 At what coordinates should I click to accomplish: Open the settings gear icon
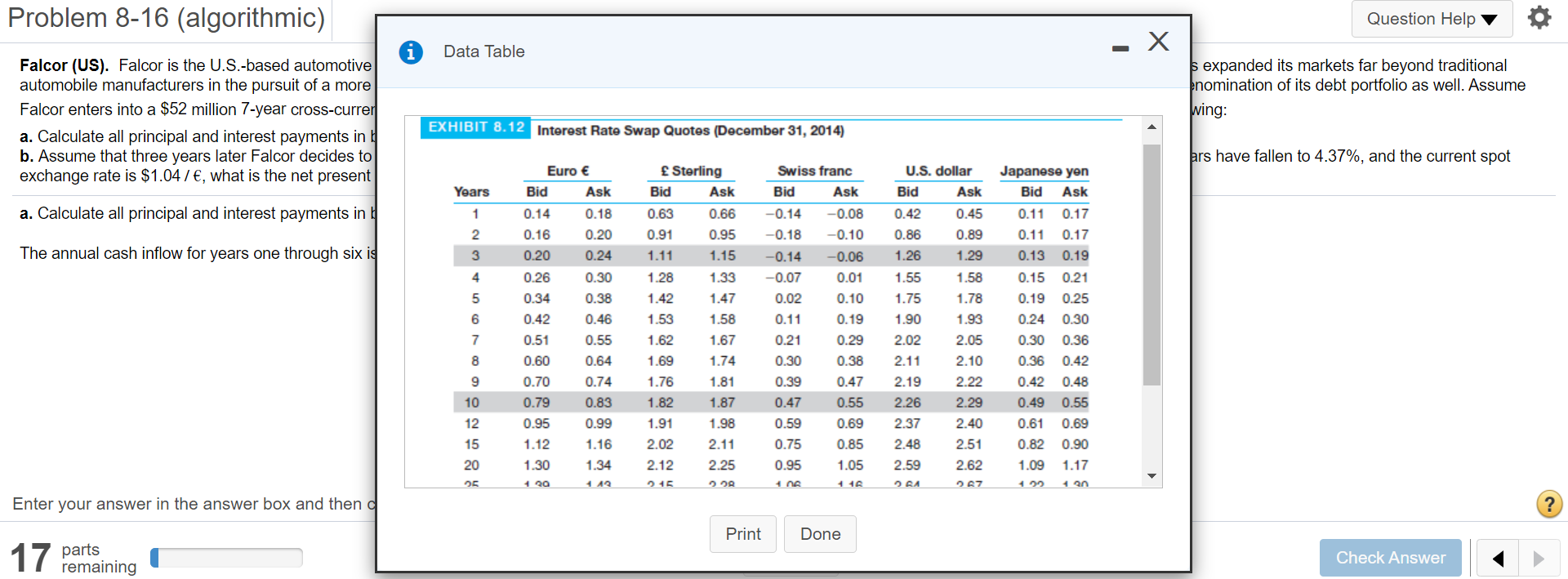coord(1539,18)
